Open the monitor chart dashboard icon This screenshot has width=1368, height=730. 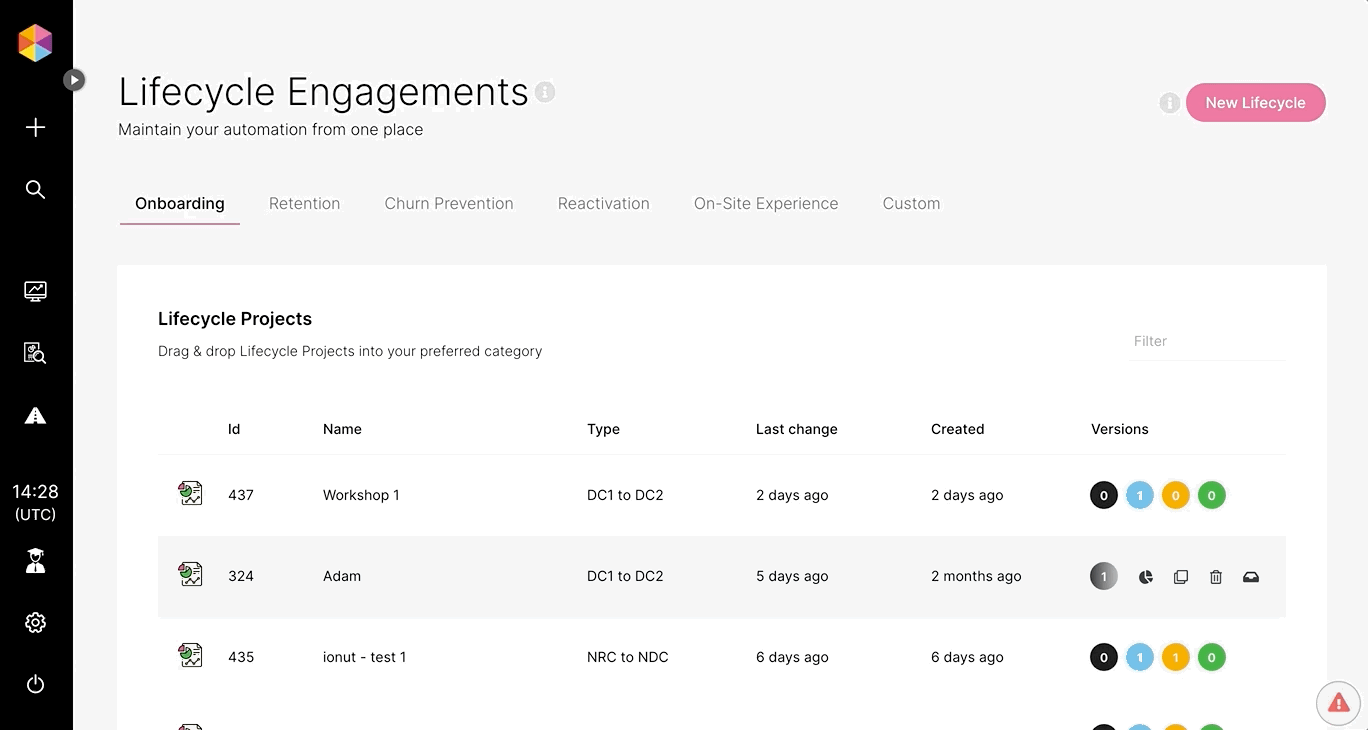(35, 291)
